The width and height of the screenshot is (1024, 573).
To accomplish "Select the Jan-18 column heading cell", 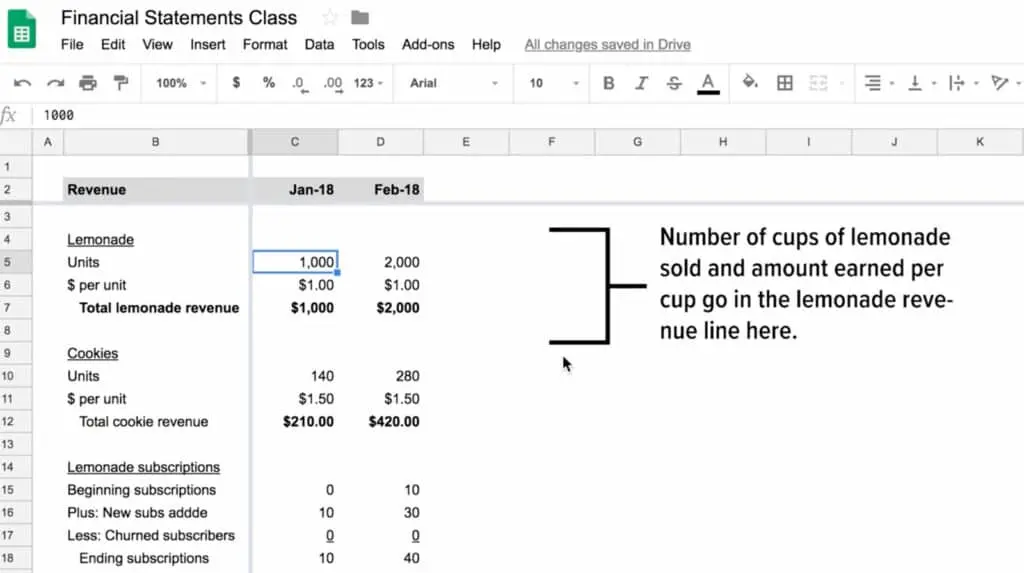I will pos(295,189).
